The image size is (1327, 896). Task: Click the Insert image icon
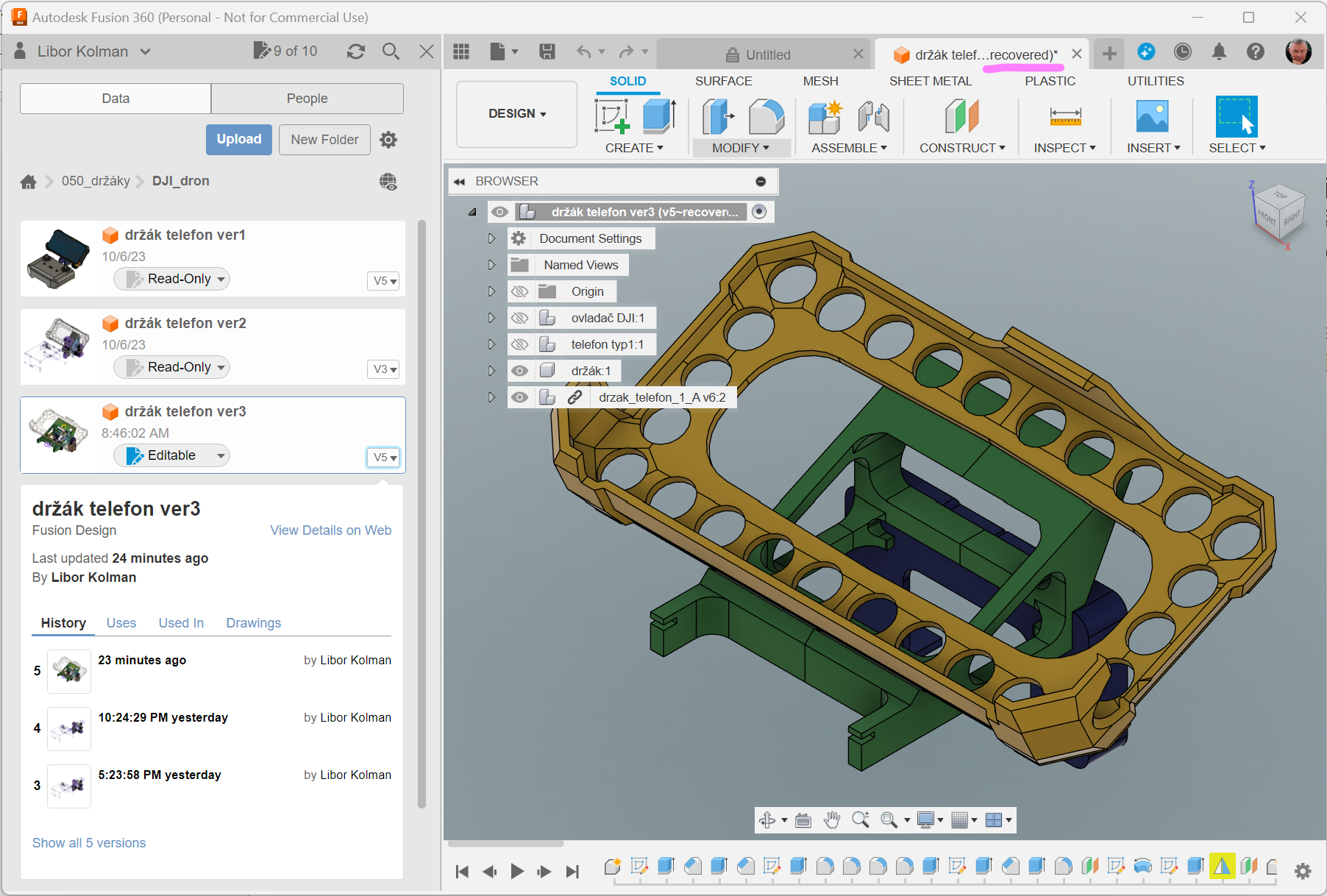point(1152,117)
